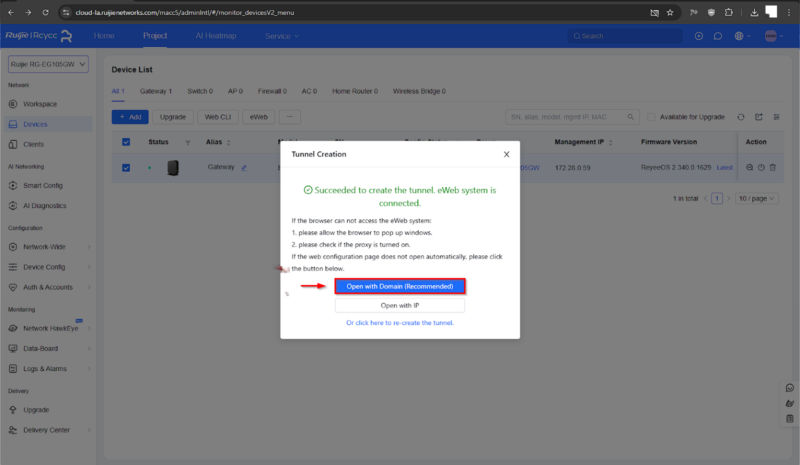Open Project in top navigation
The height and width of the screenshot is (465, 800).
(155, 36)
